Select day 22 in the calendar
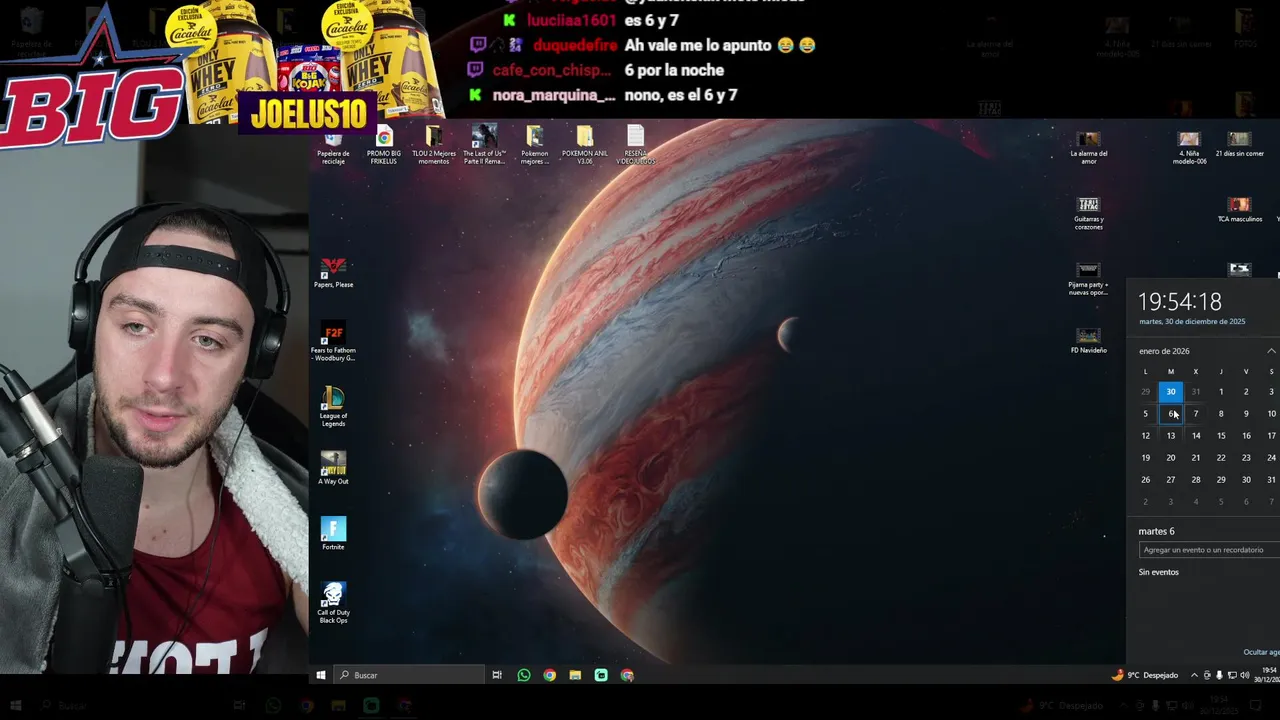1280x720 pixels. point(1221,458)
